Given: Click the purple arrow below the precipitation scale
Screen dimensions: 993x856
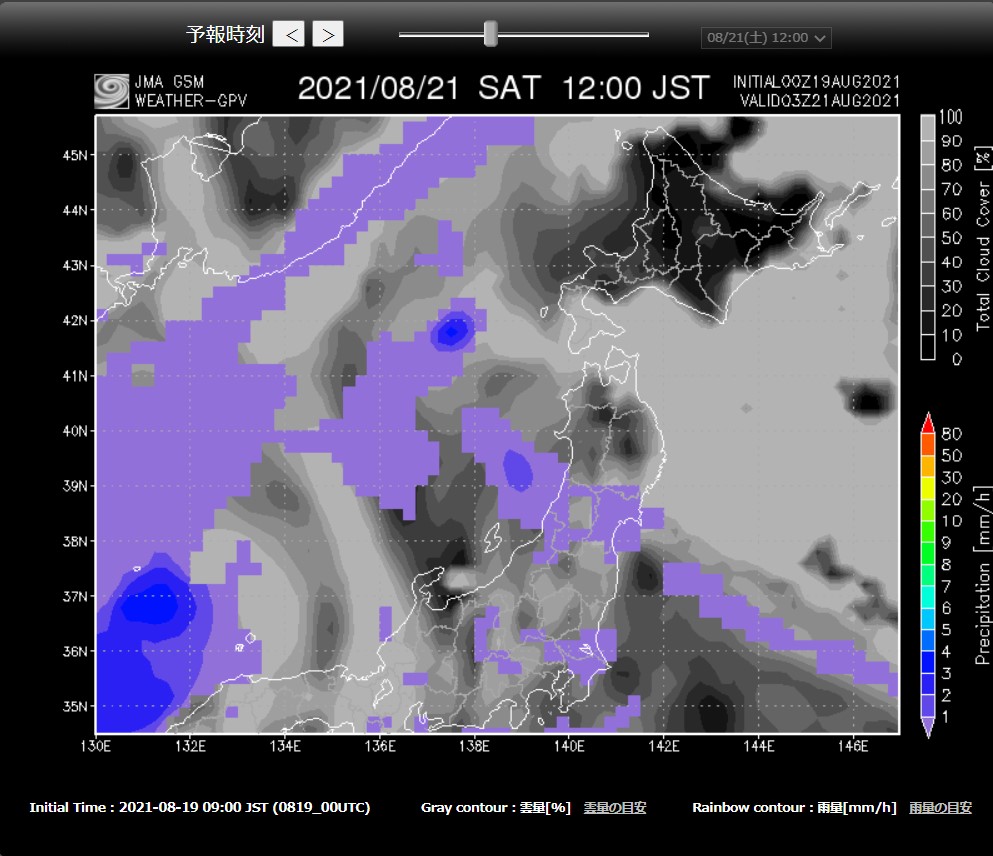Looking at the screenshot, I should [x=927, y=727].
